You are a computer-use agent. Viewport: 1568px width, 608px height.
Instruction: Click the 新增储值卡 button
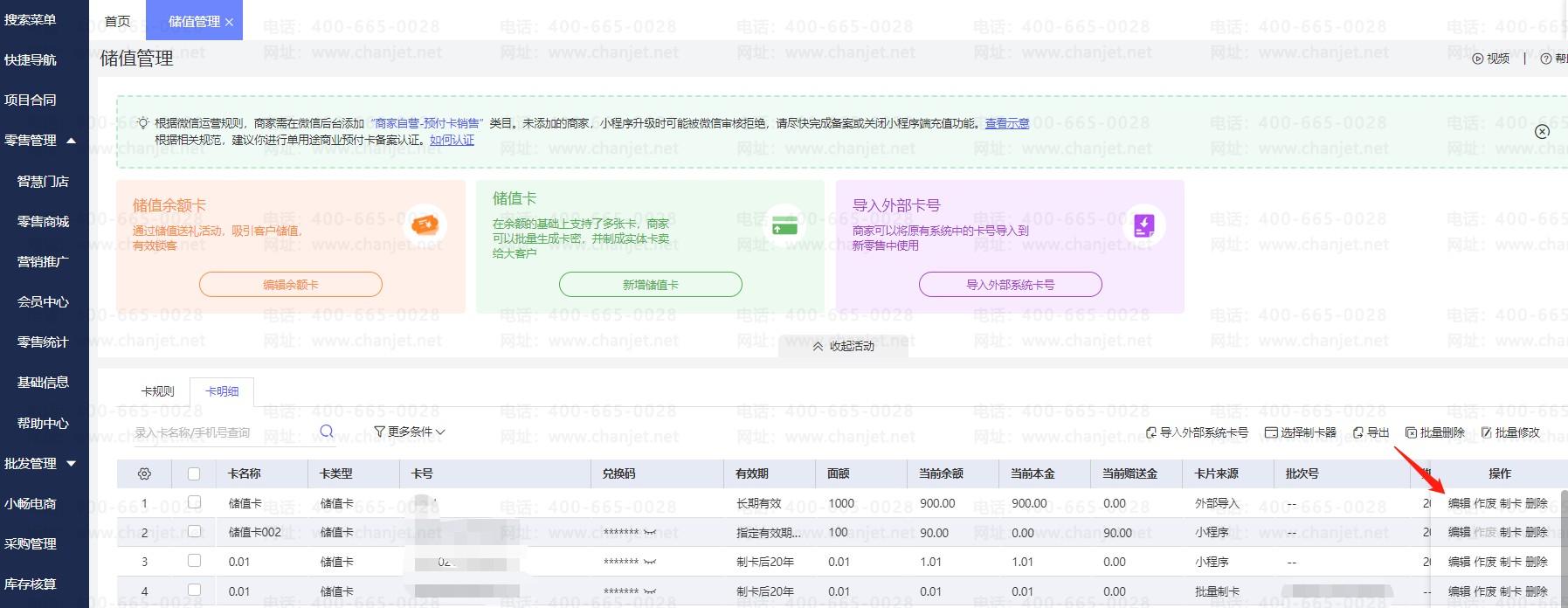coord(650,285)
